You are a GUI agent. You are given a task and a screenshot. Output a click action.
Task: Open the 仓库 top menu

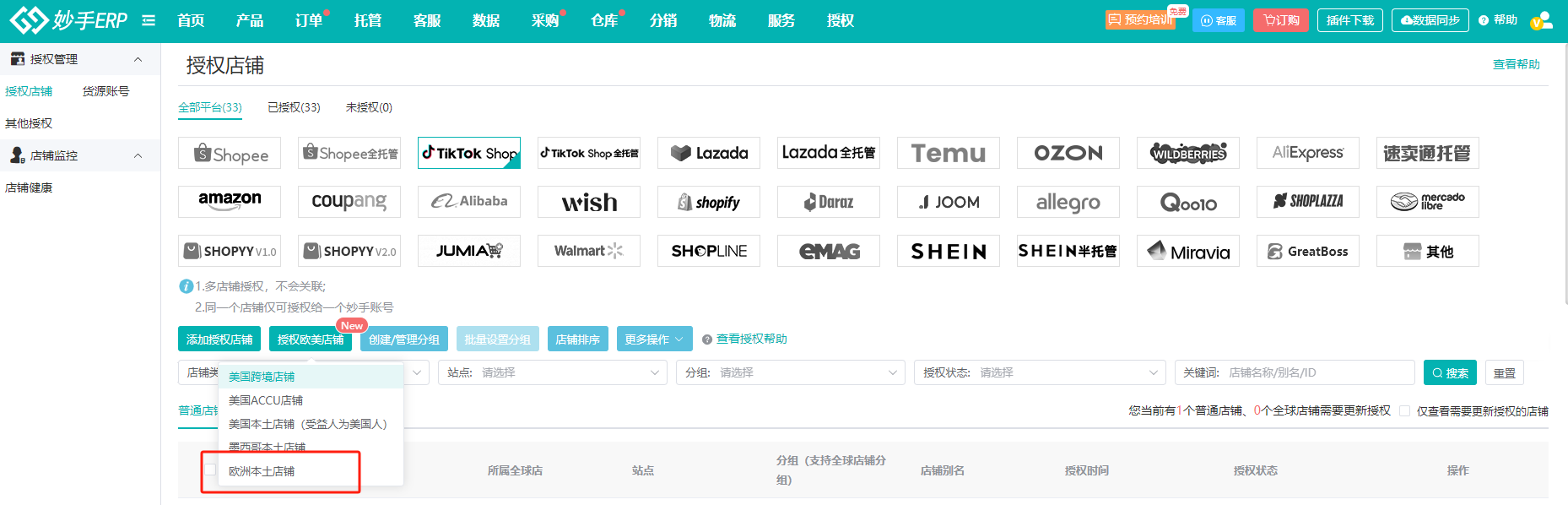(x=604, y=20)
